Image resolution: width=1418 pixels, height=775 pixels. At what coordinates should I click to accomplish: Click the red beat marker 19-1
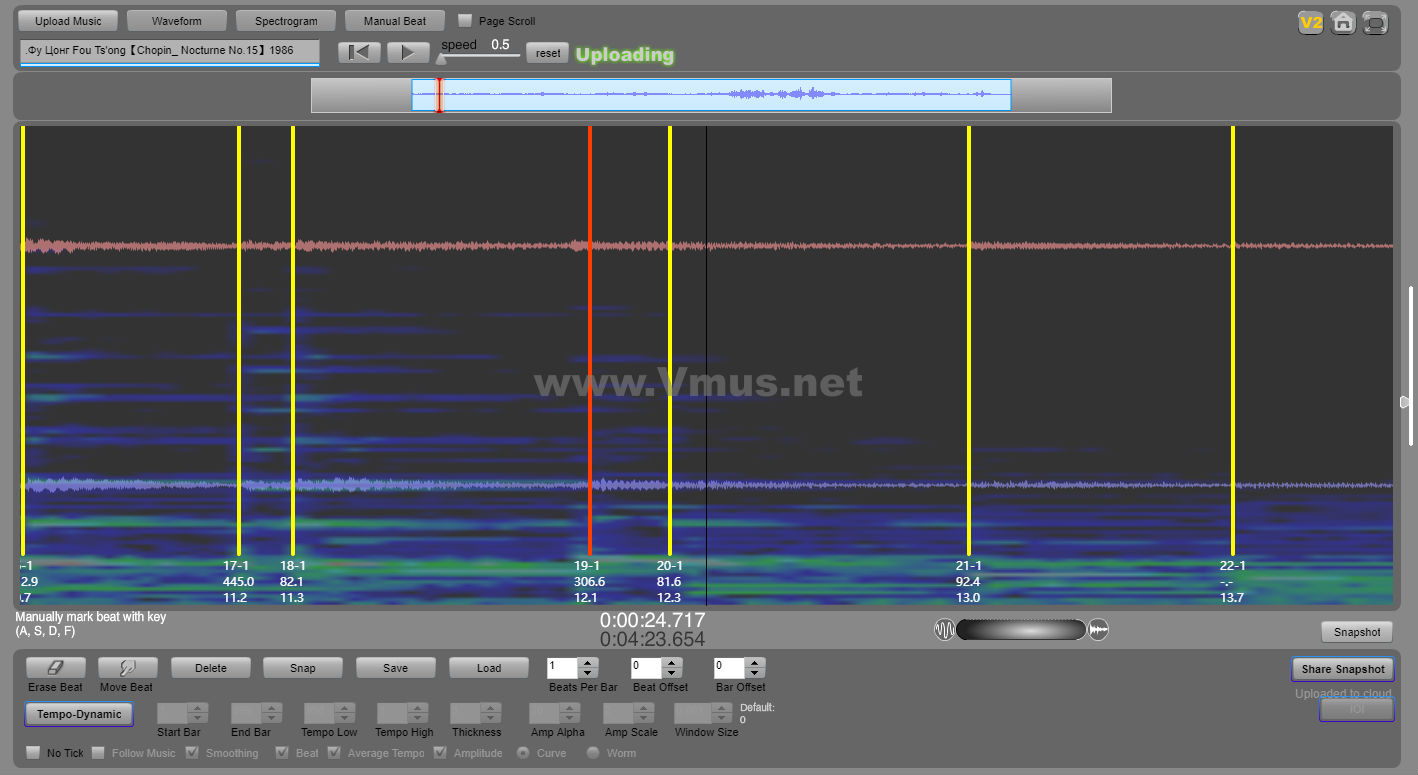click(x=590, y=340)
